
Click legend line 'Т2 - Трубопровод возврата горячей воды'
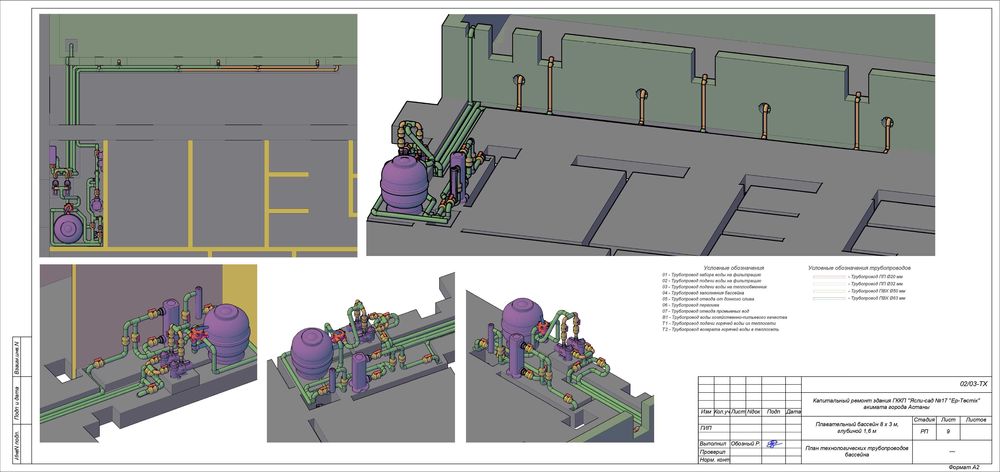point(723,330)
